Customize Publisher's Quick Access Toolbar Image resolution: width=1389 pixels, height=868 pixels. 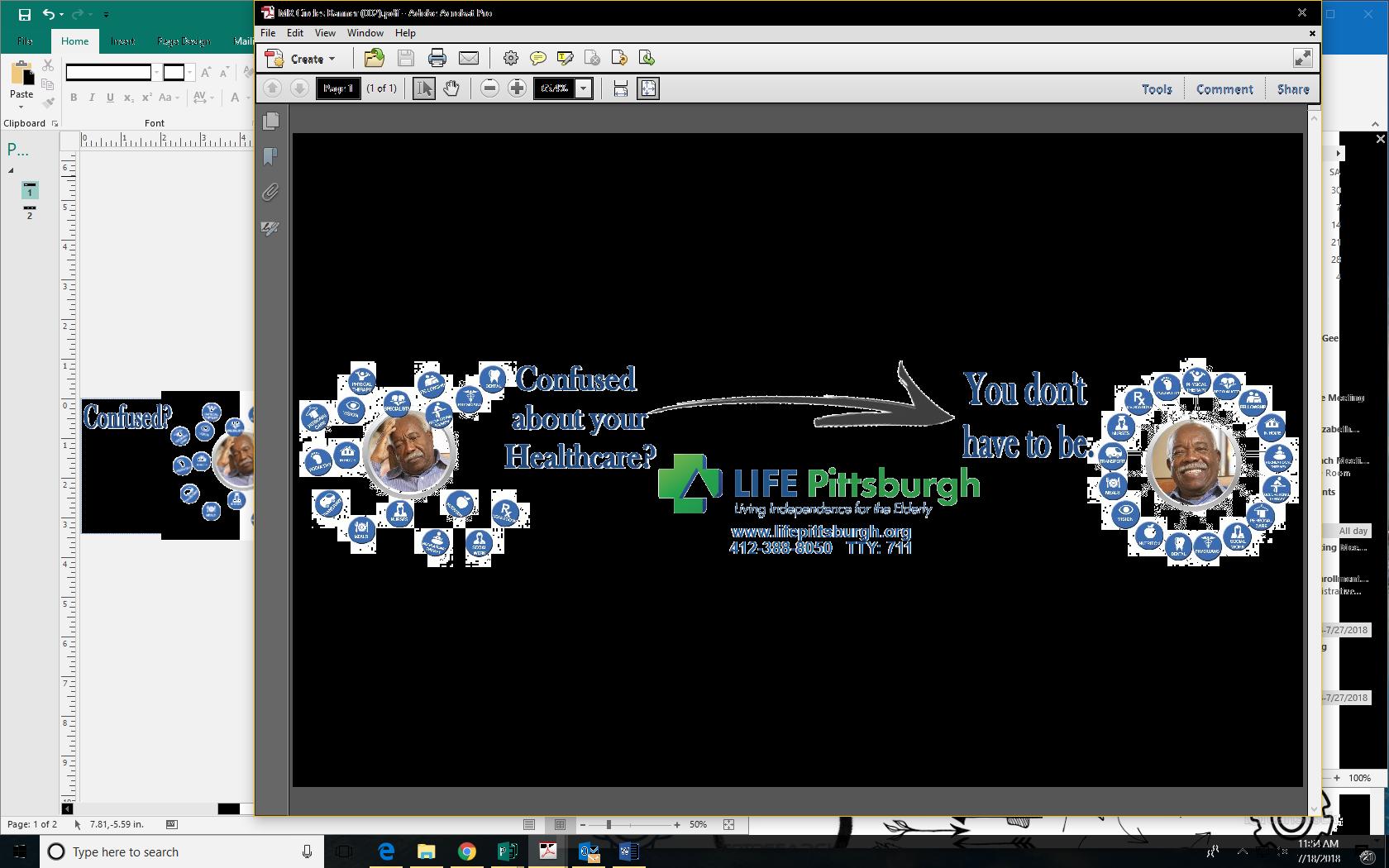coord(107,14)
